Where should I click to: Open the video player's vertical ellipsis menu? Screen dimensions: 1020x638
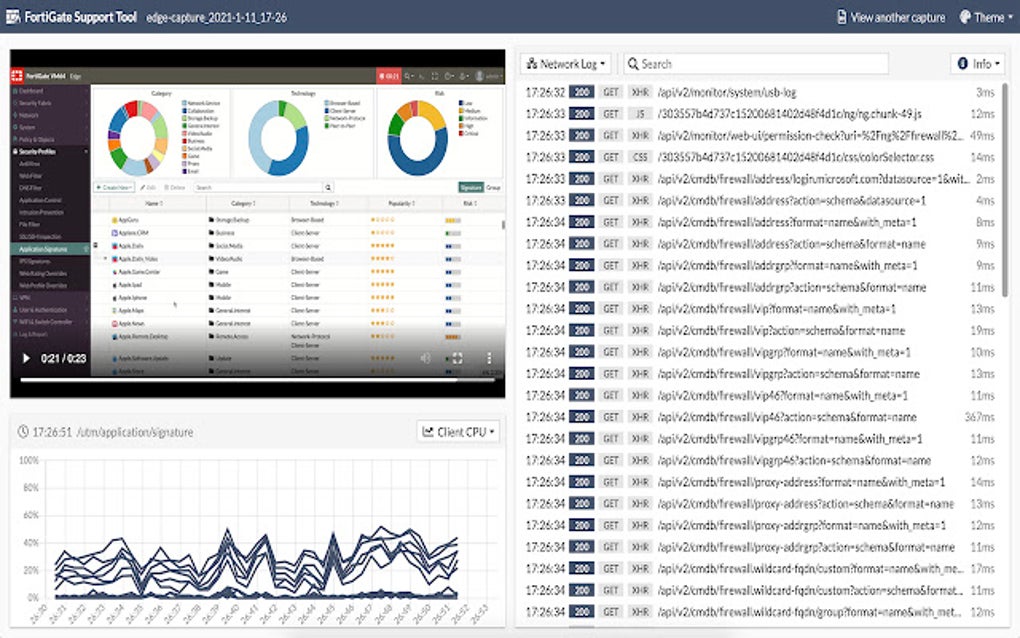pyautogui.click(x=488, y=358)
